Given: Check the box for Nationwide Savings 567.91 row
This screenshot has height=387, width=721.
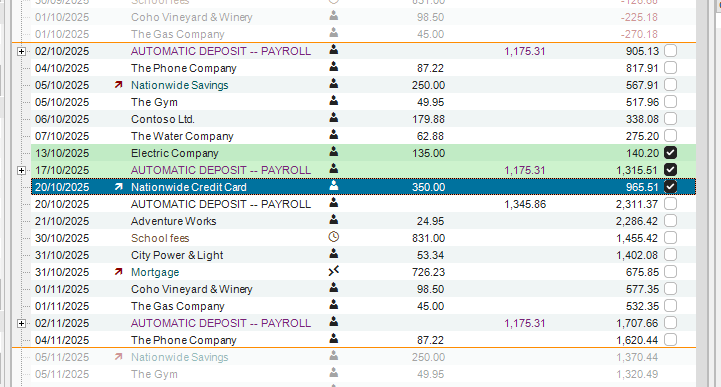Looking at the screenshot, I should pos(670,85).
